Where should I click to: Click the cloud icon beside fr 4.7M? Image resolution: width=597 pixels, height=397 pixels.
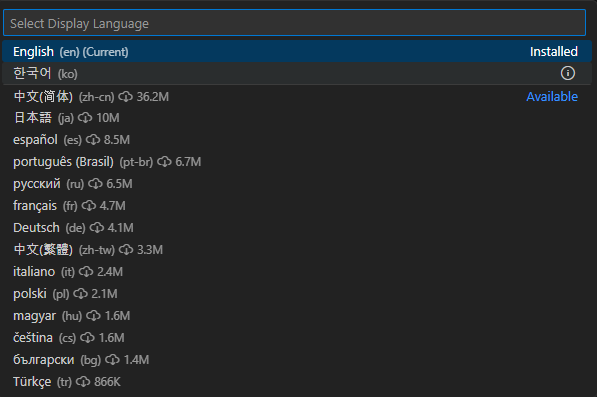coord(89,206)
